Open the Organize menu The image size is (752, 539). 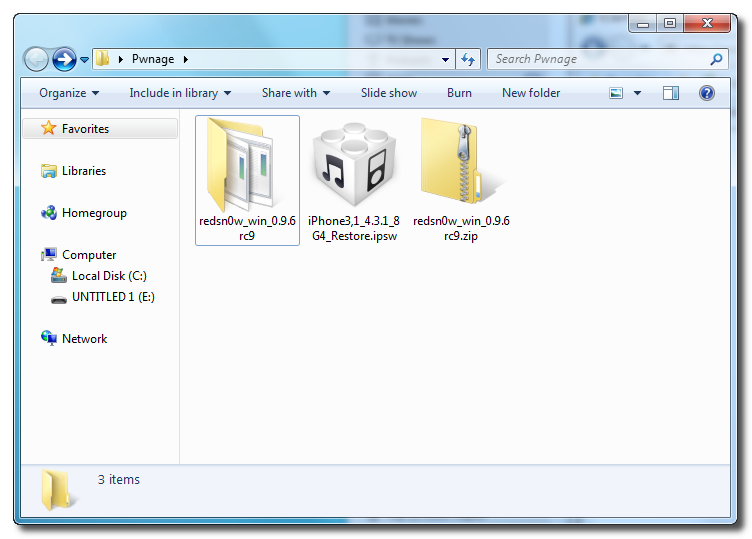tap(69, 93)
